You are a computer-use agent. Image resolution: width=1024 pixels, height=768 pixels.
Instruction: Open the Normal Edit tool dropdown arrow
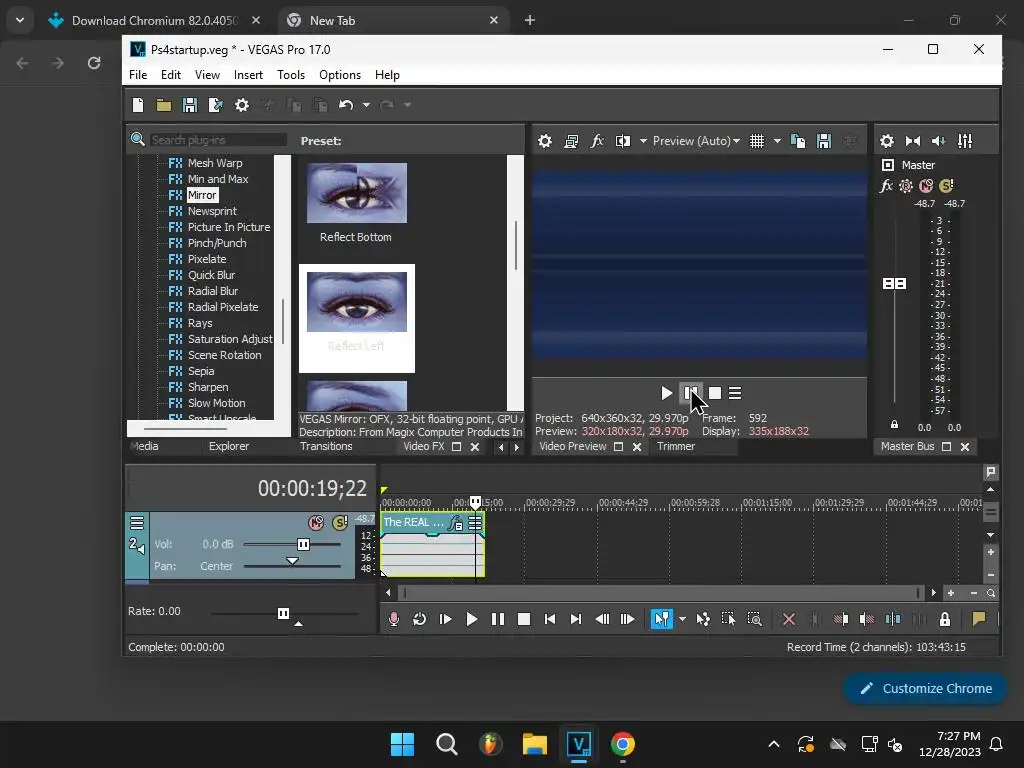tap(682, 619)
